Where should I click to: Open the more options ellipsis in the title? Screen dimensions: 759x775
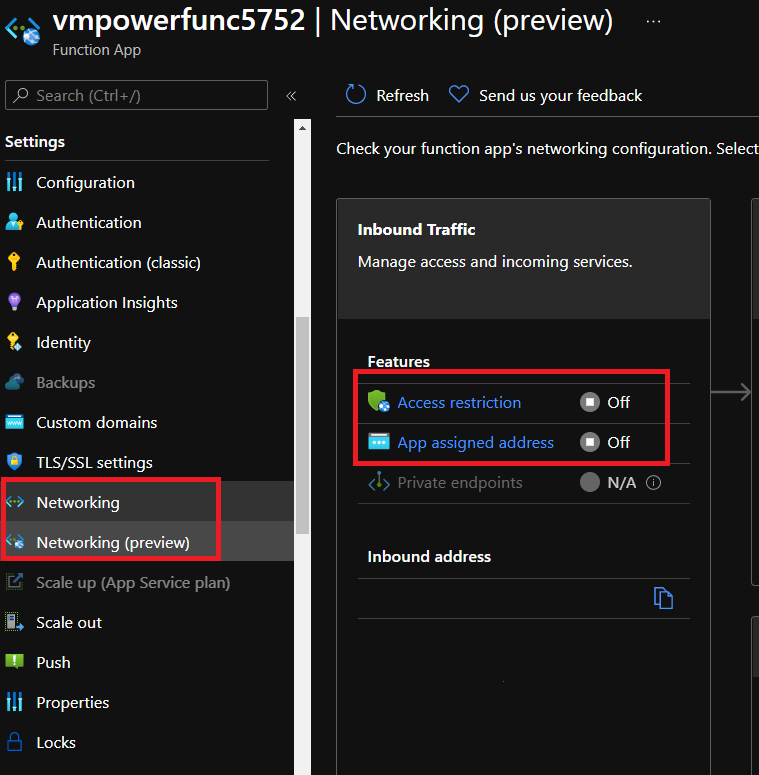[653, 22]
